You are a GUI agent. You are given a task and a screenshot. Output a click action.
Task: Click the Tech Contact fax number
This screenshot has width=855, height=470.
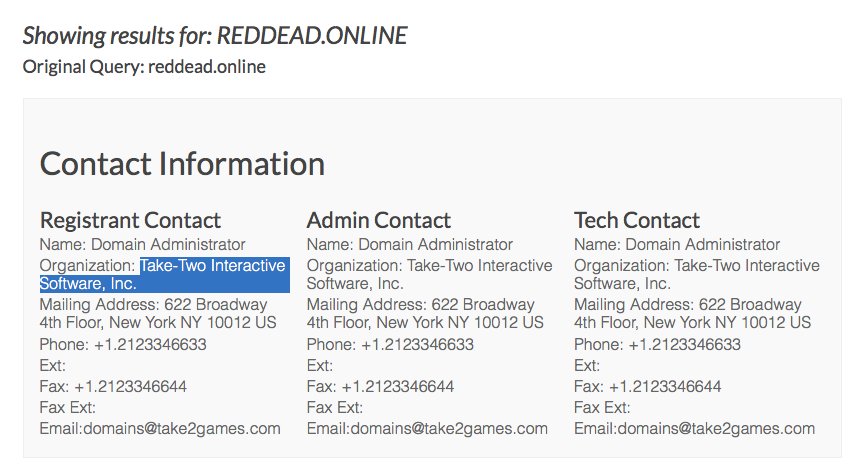point(664,386)
